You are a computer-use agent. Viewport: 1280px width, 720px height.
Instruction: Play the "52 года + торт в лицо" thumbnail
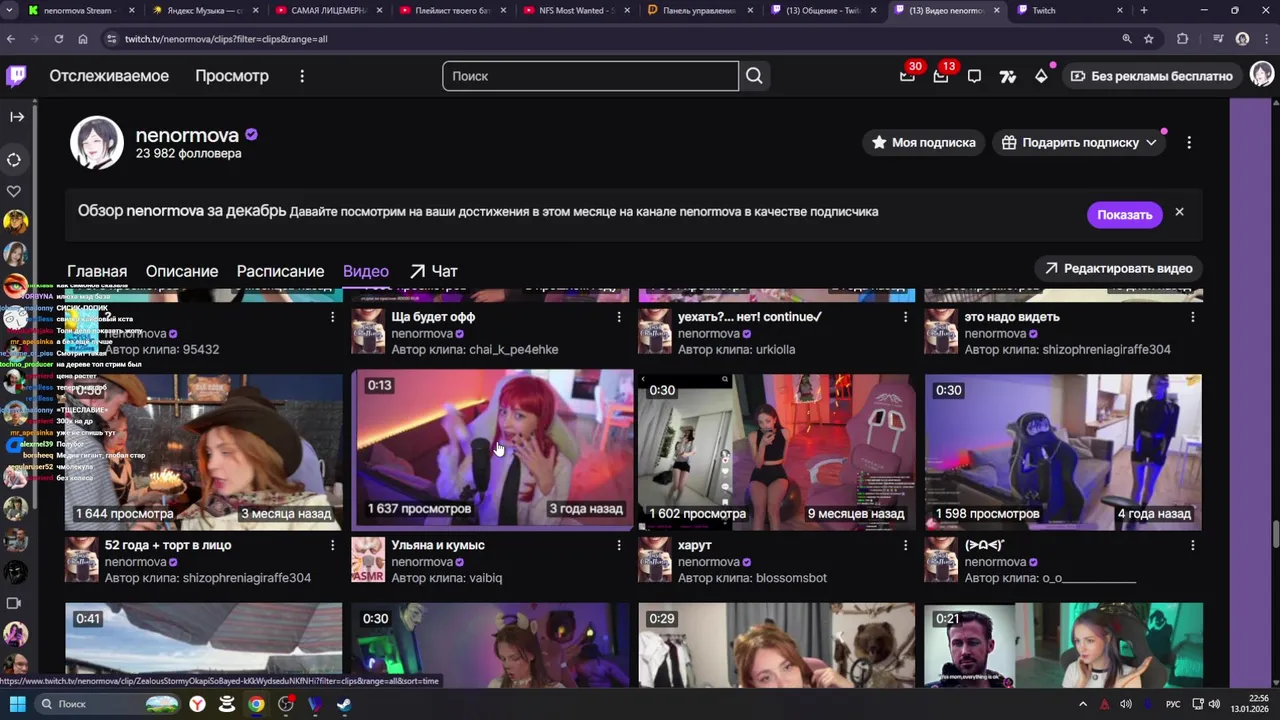204,452
